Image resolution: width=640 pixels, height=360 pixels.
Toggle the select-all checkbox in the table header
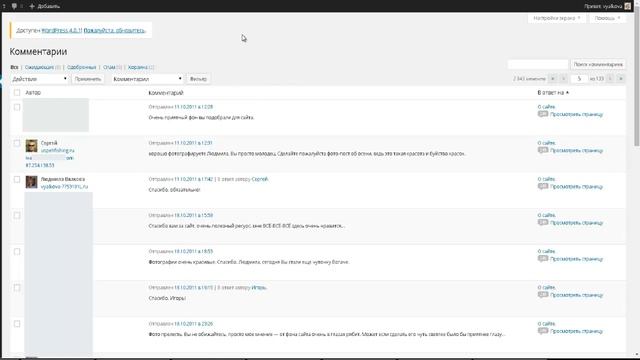pos(17,93)
